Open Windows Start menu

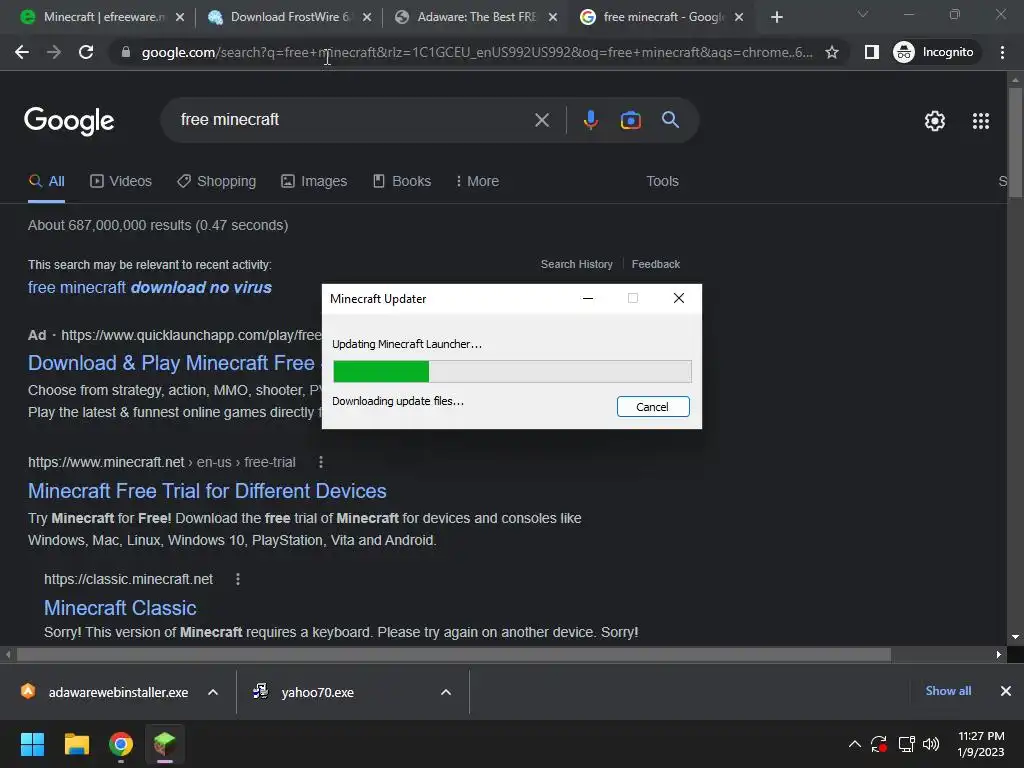pyautogui.click(x=32, y=744)
